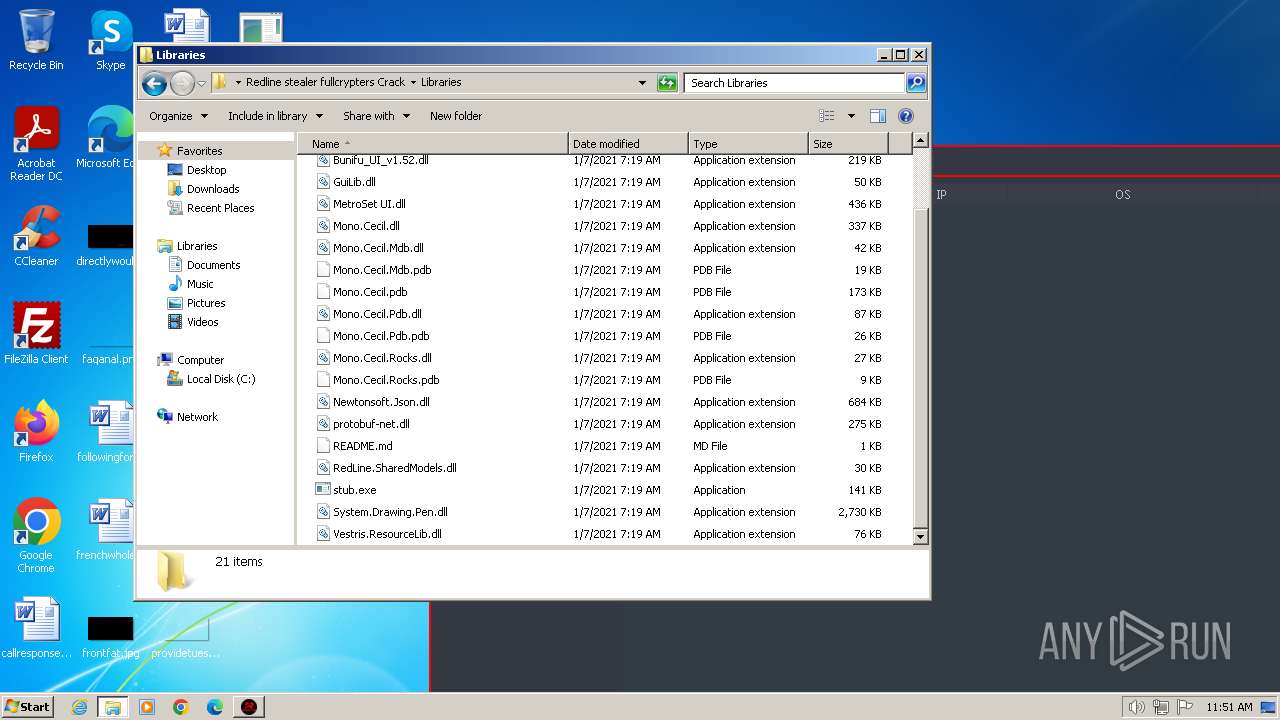Click the Help question mark icon
1280x720 pixels.
click(906, 116)
